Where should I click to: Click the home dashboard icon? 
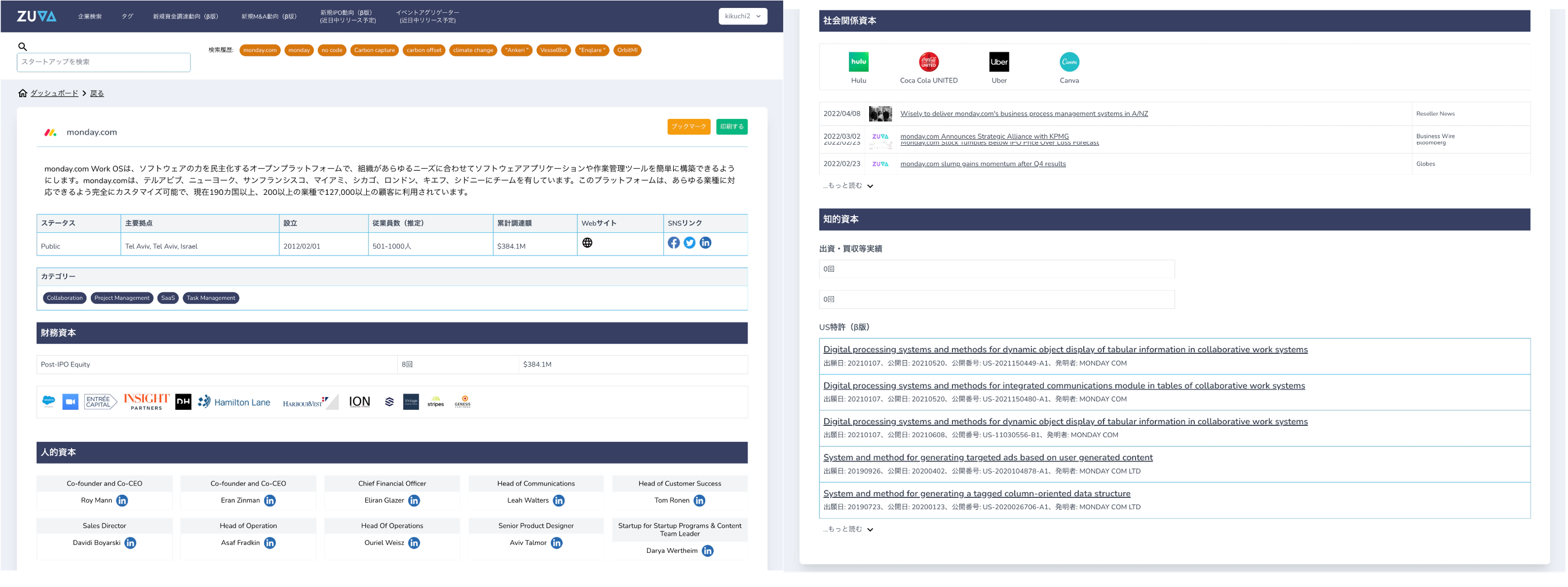(x=22, y=93)
